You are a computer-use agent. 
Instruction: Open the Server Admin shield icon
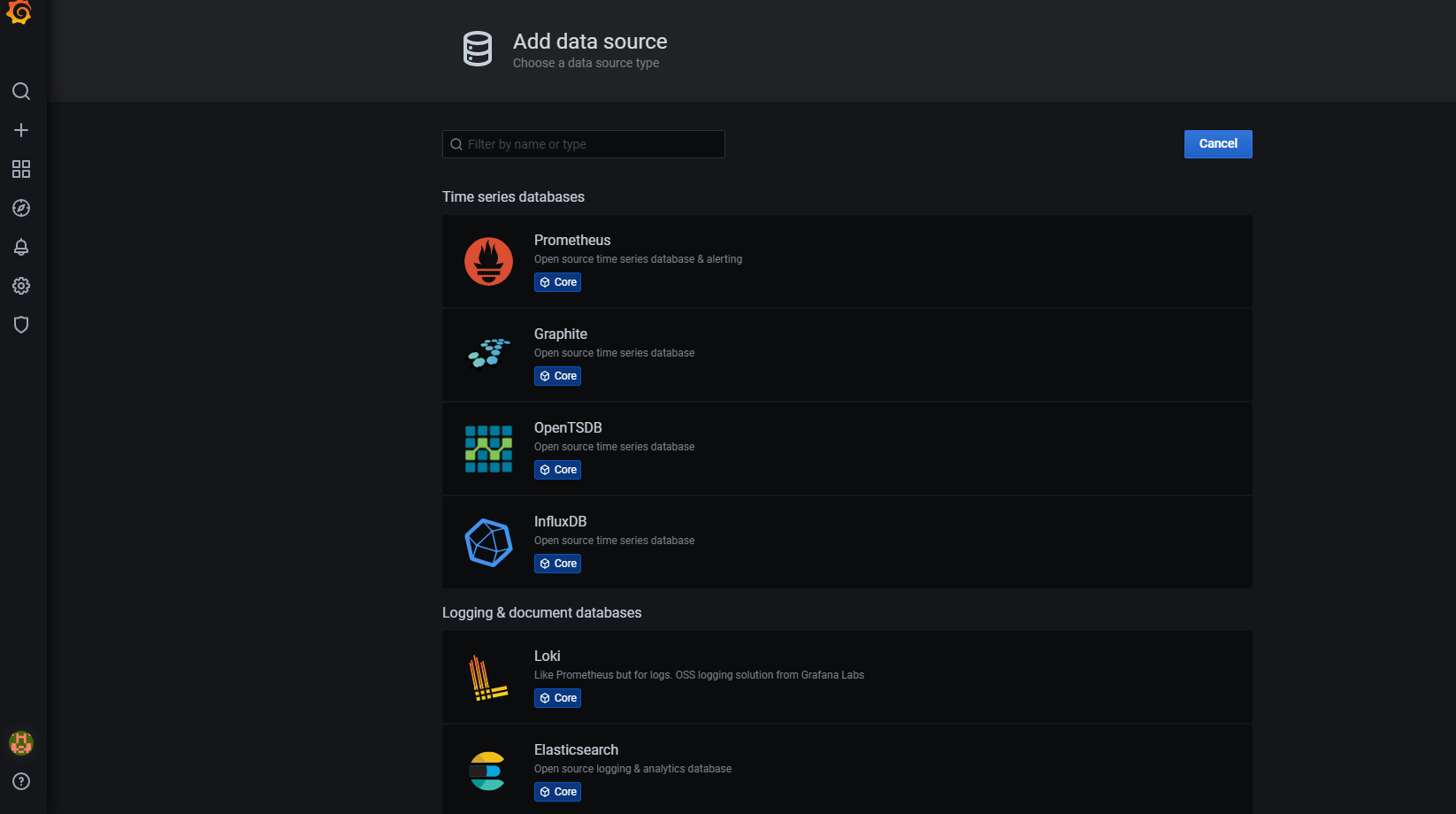21,325
